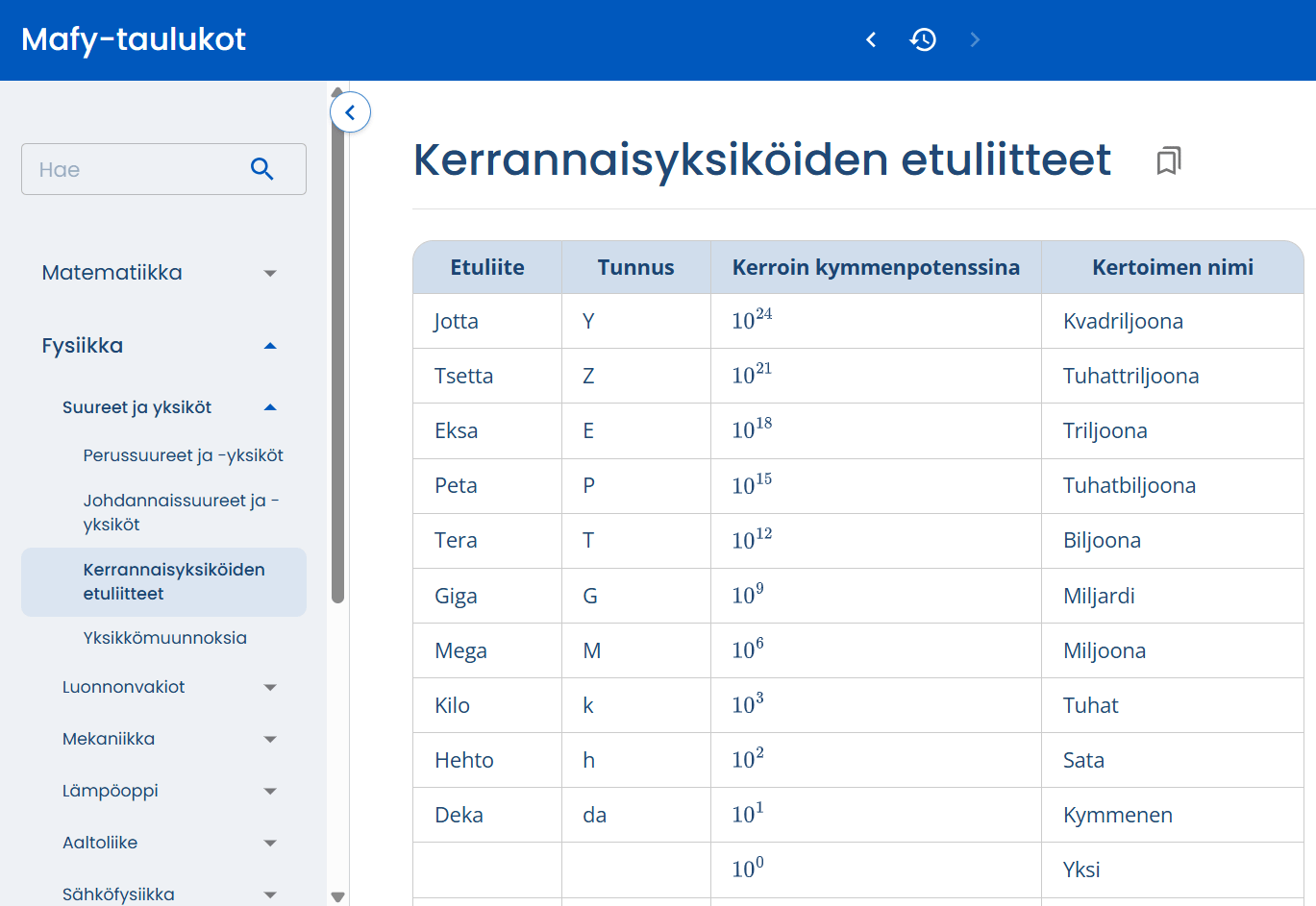Collapse the Fysiikka section arrow
Viewport: 1316px width, 906px height.
pos(270,346)
